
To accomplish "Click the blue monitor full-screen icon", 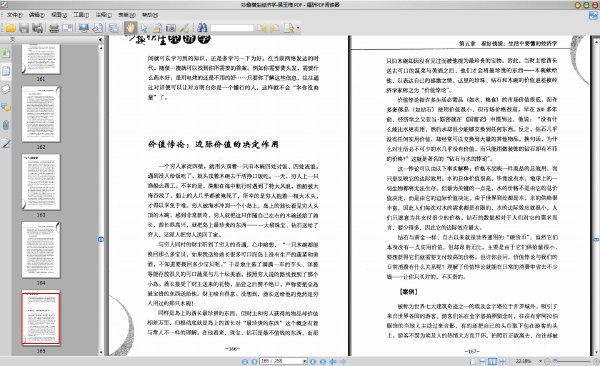I will [84, 28].
